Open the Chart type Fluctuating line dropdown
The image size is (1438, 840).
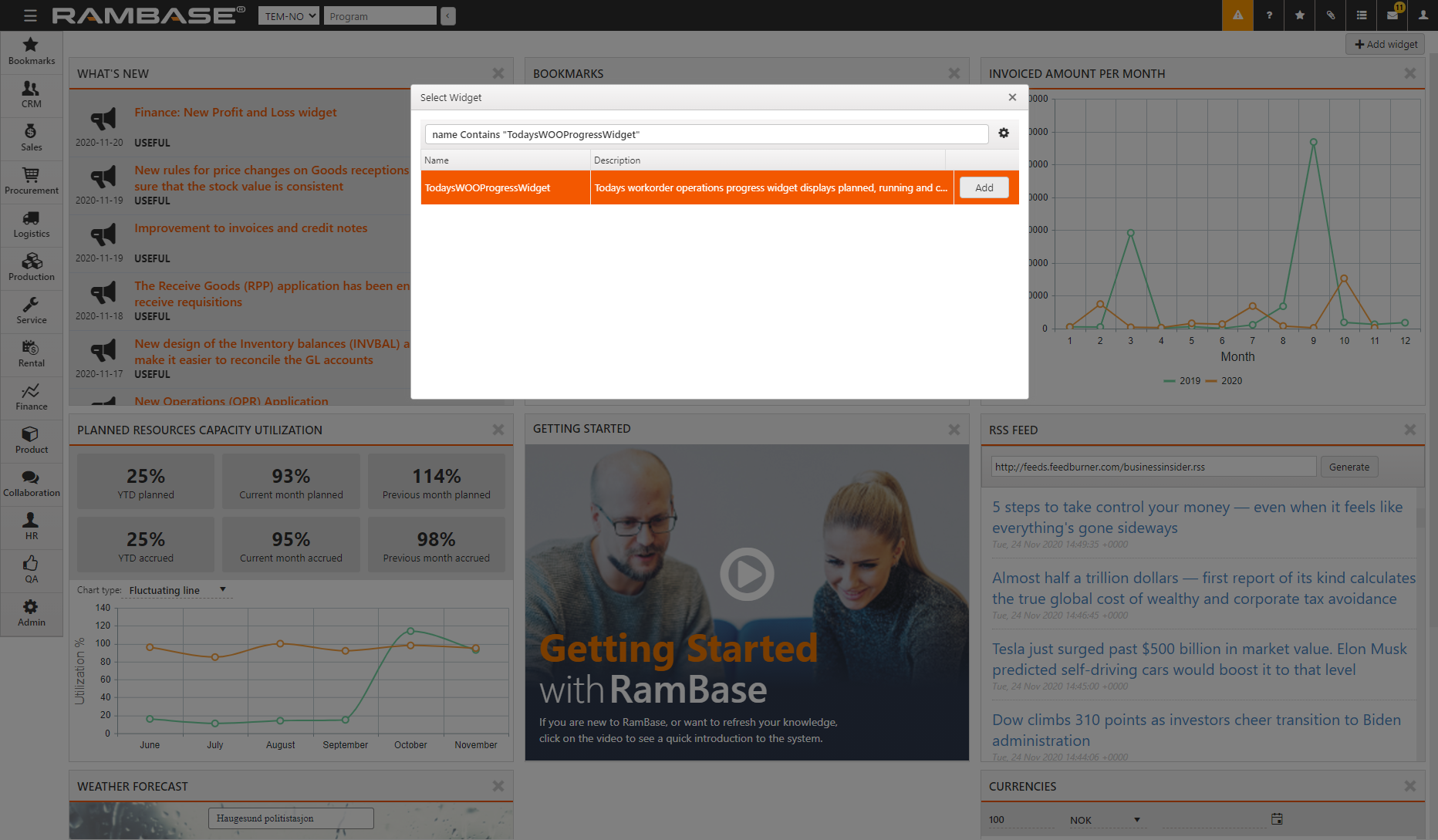177,590
